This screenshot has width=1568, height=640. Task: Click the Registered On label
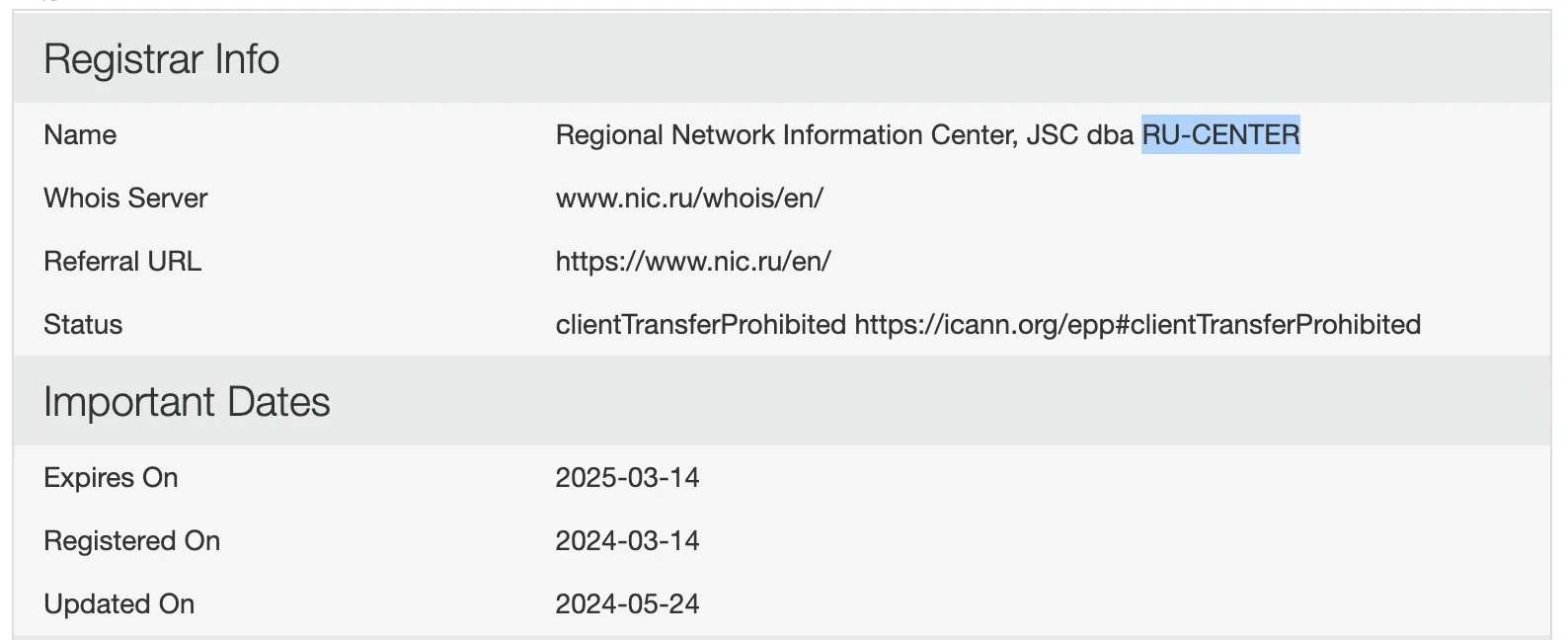coord(131,541)
